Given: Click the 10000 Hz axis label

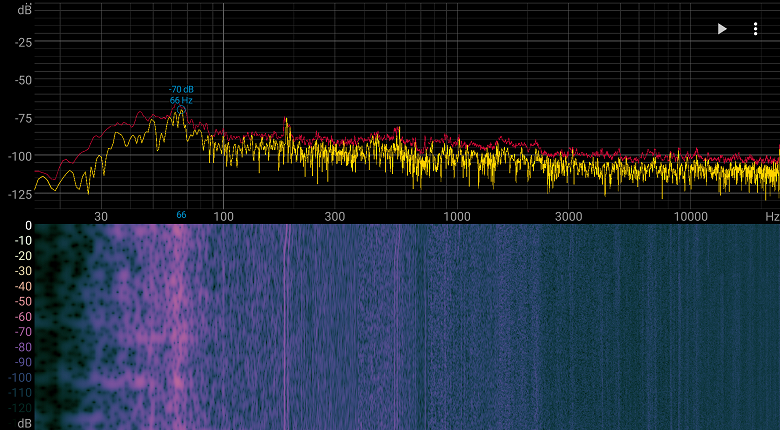Looking at the screenshot, I should (x=690, y=216).
